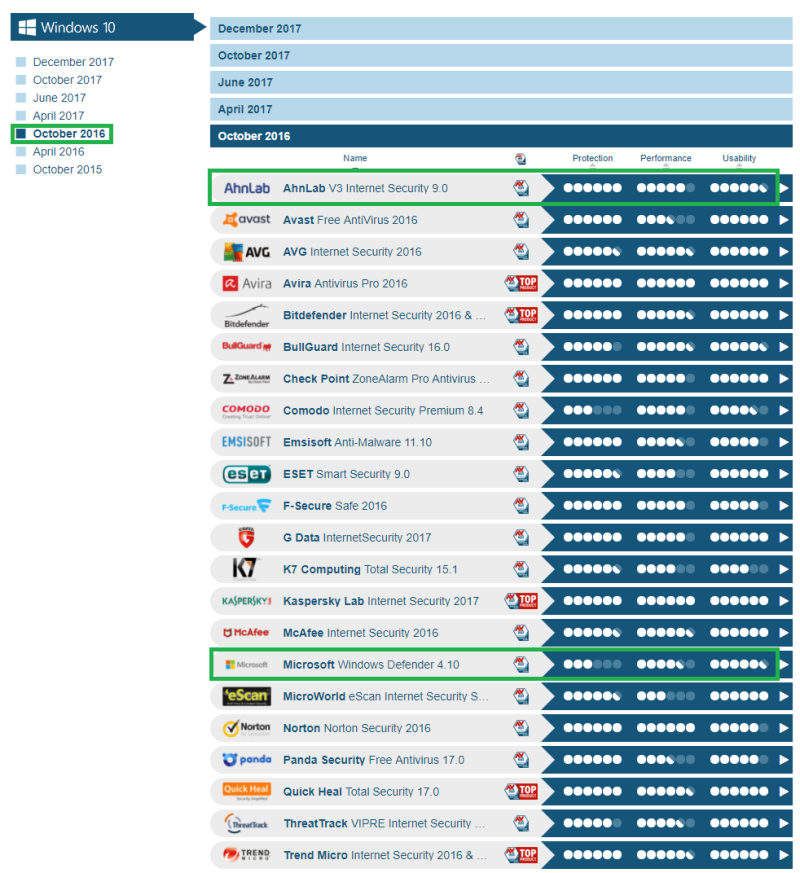Select October 2015 in the sidebar
Viewport: 800px width, 873px height.
[67, 169]
